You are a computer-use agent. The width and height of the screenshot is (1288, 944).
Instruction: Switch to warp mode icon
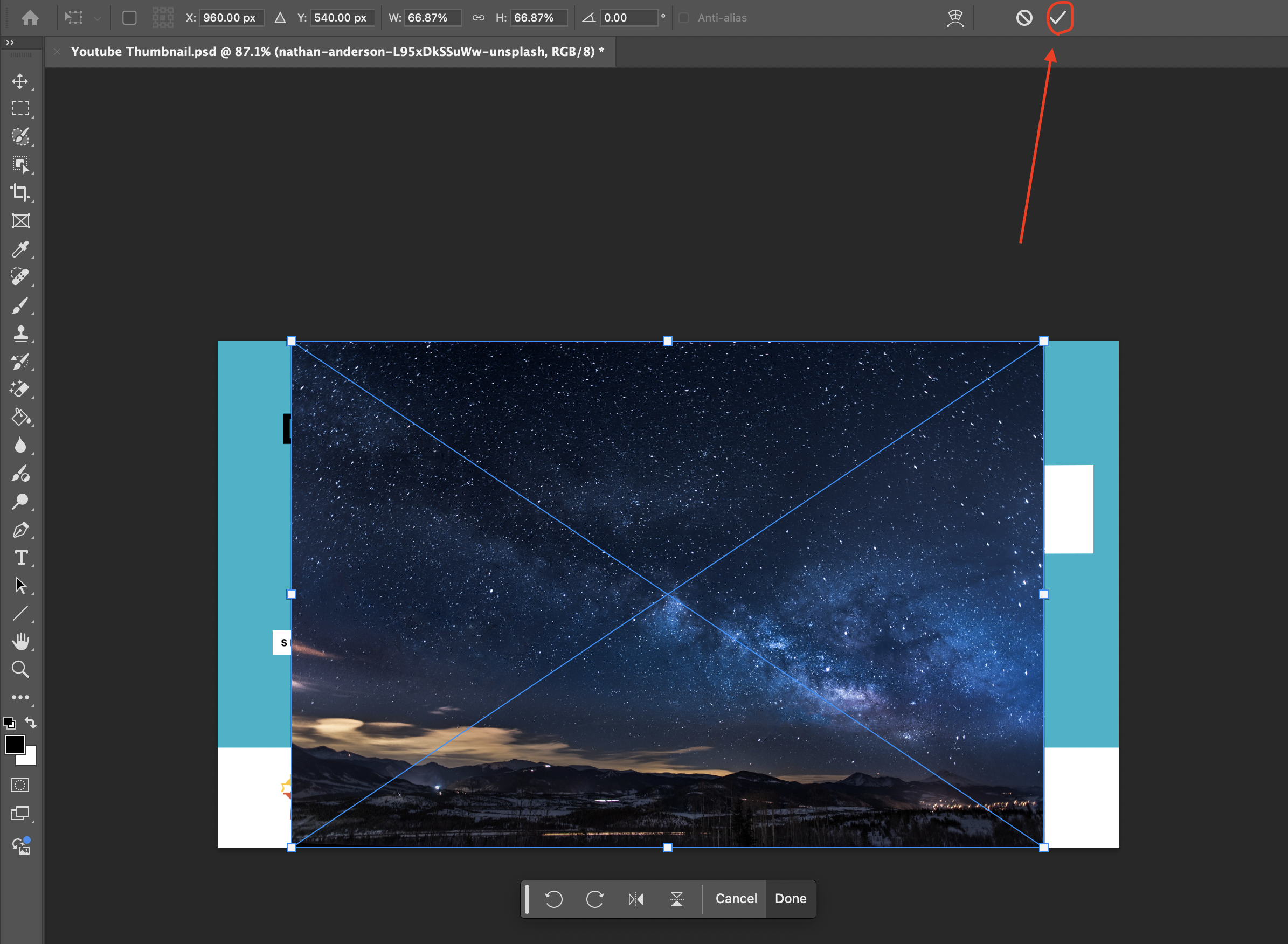tap(955, 18)
